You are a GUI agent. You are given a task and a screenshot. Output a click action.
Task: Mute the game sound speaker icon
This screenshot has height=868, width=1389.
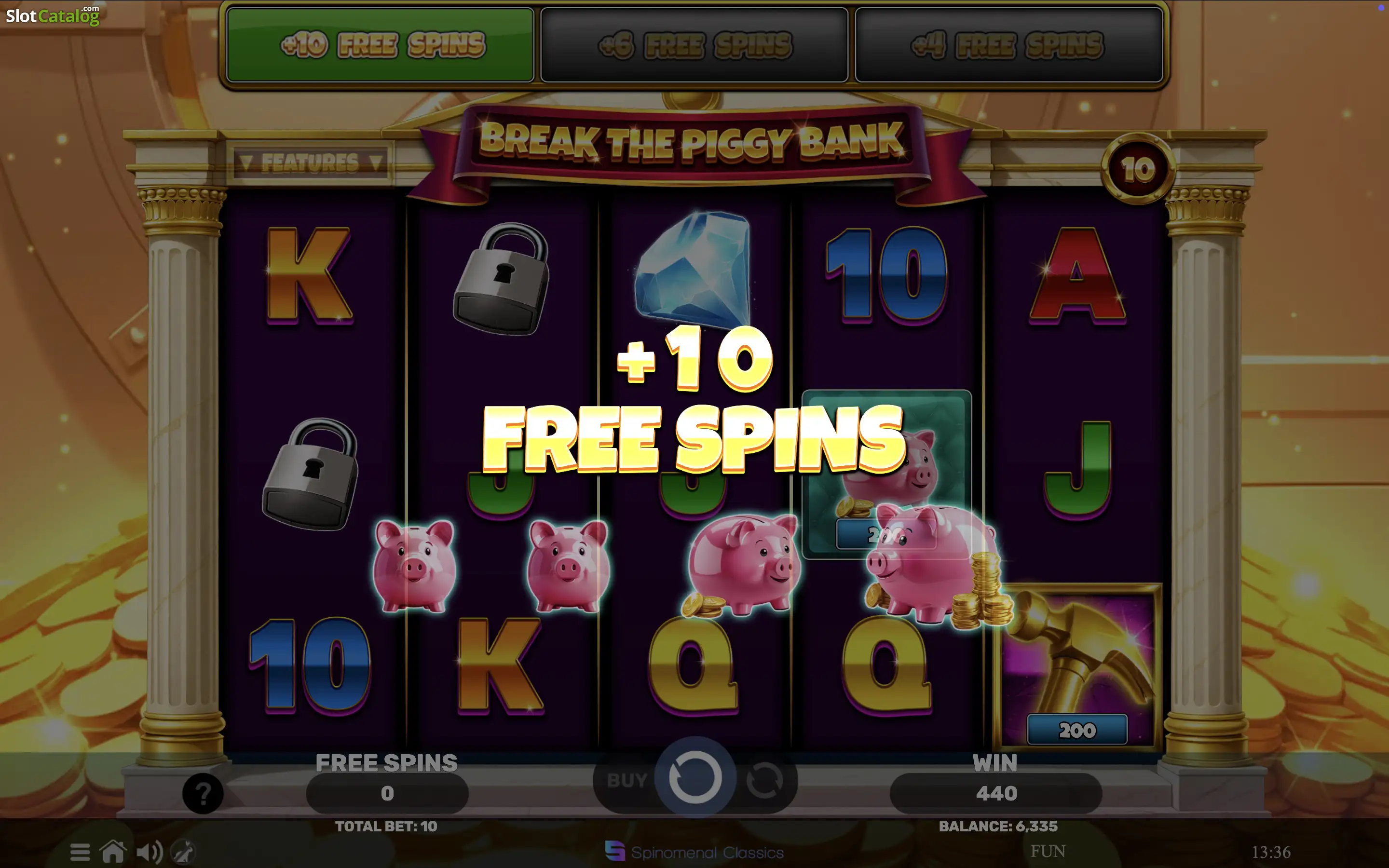(x=149, y=852)
